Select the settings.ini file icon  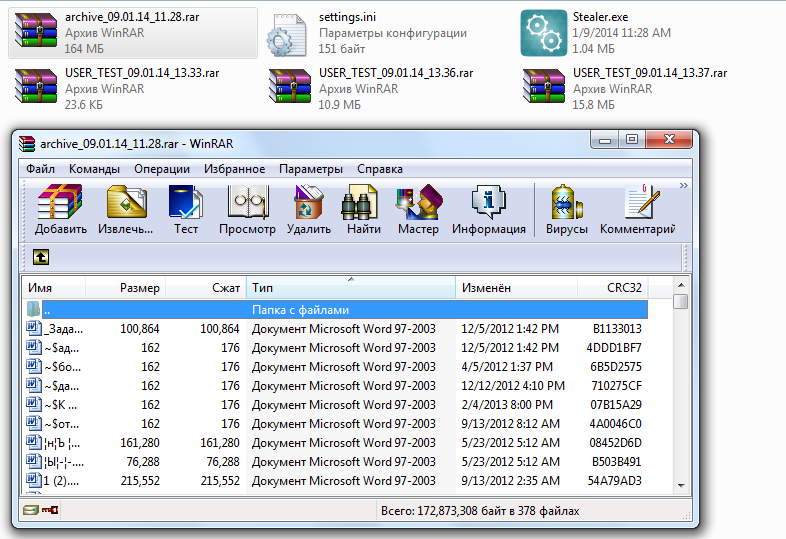tap(286, 35)
